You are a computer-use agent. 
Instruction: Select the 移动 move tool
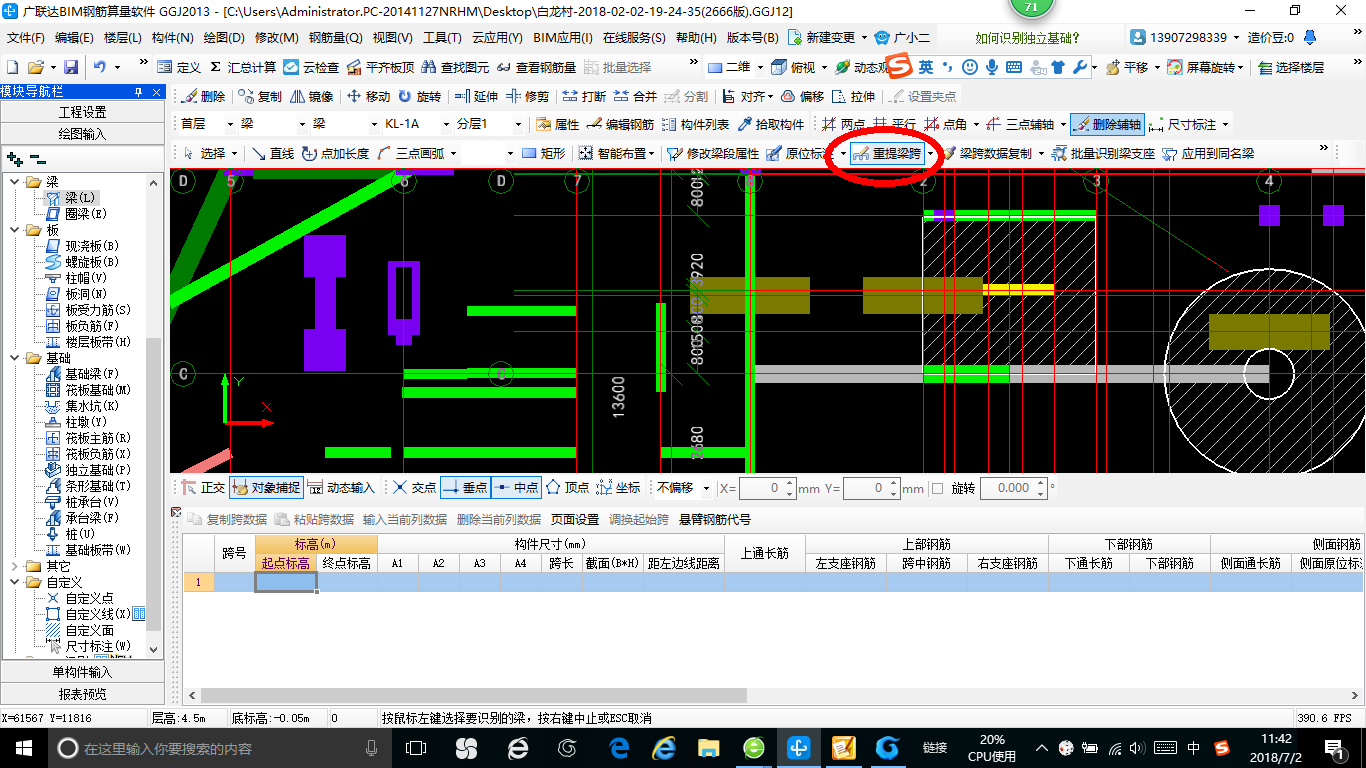point(368,97)
